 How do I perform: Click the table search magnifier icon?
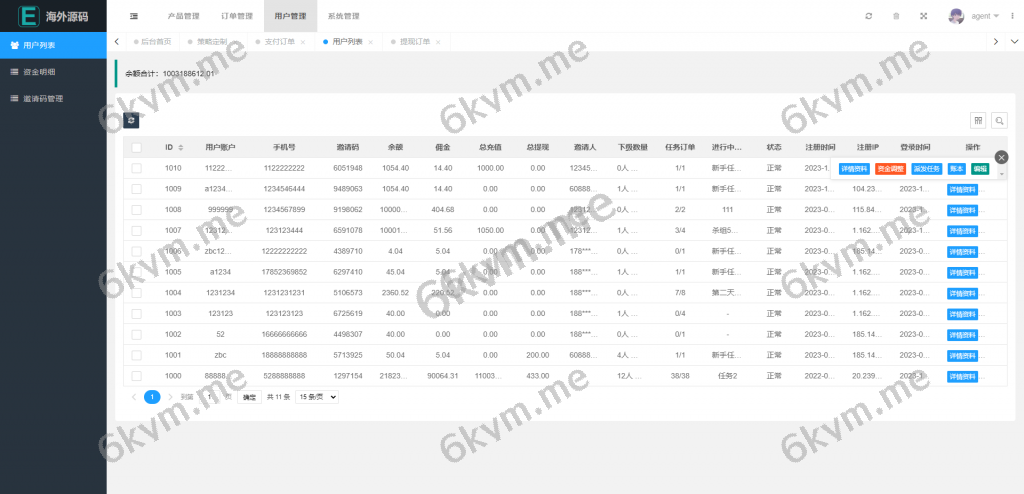(999, 120)
